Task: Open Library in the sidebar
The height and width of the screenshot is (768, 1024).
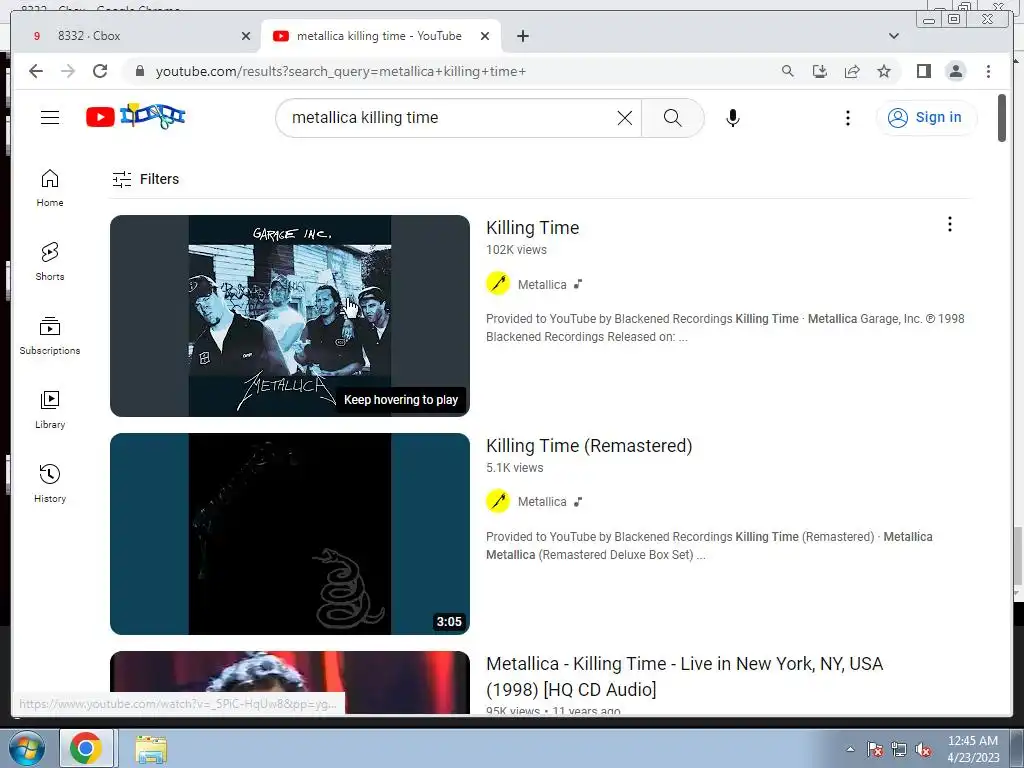Action: (50, 409)
